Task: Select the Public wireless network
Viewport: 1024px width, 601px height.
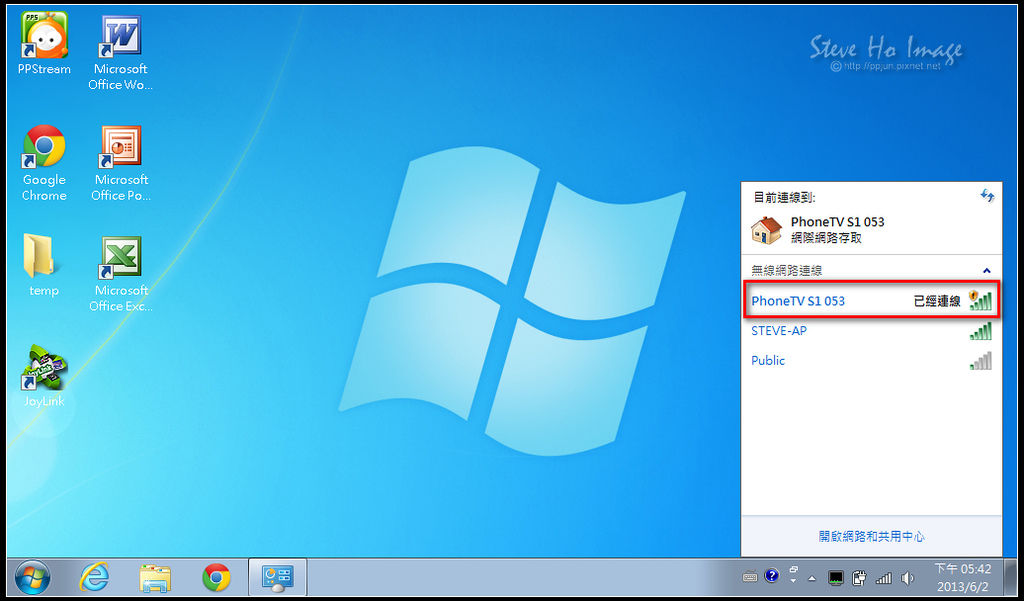Action: [872, 361]
